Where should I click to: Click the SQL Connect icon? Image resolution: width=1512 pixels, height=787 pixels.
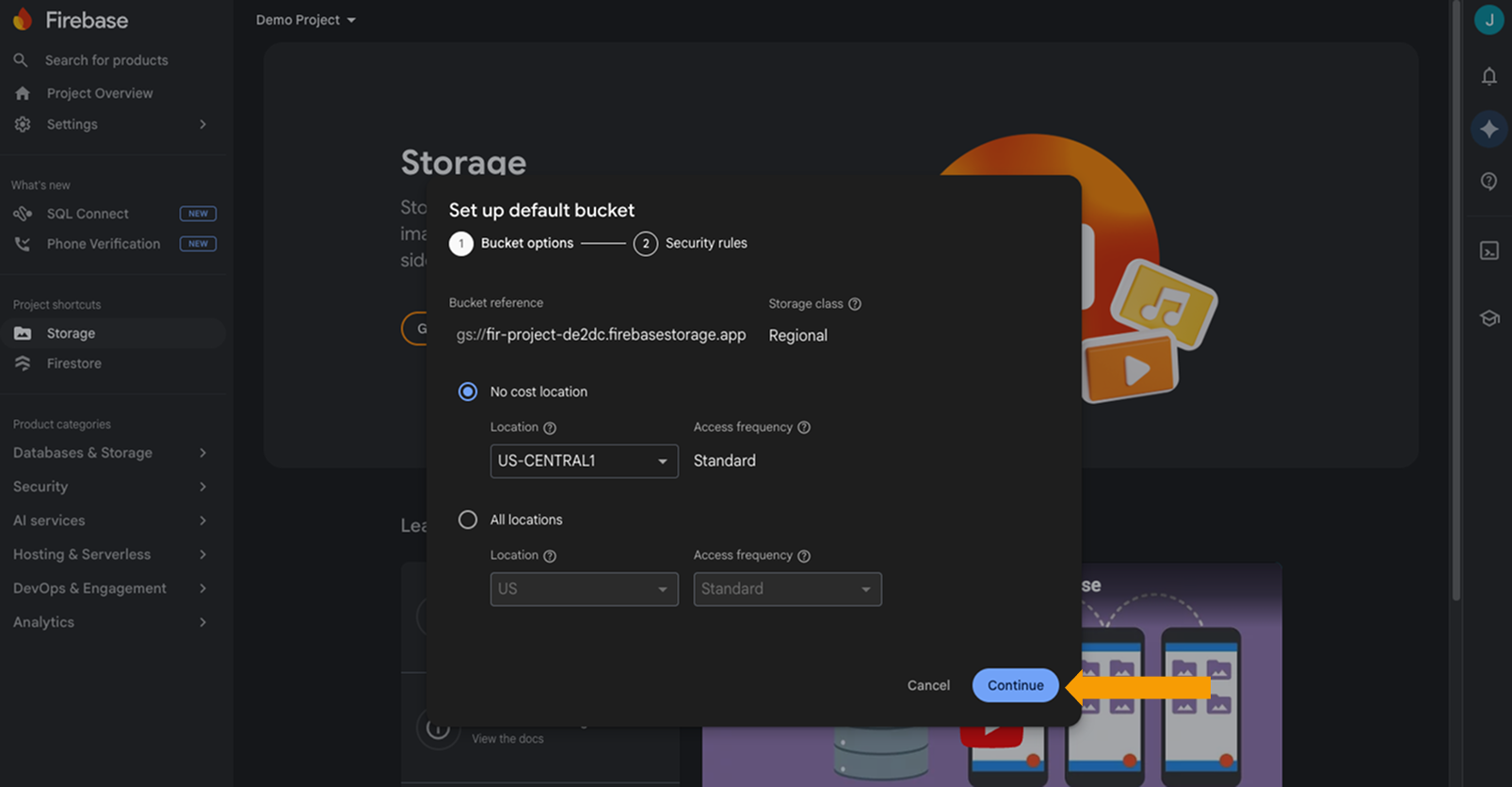coord(23,214)
